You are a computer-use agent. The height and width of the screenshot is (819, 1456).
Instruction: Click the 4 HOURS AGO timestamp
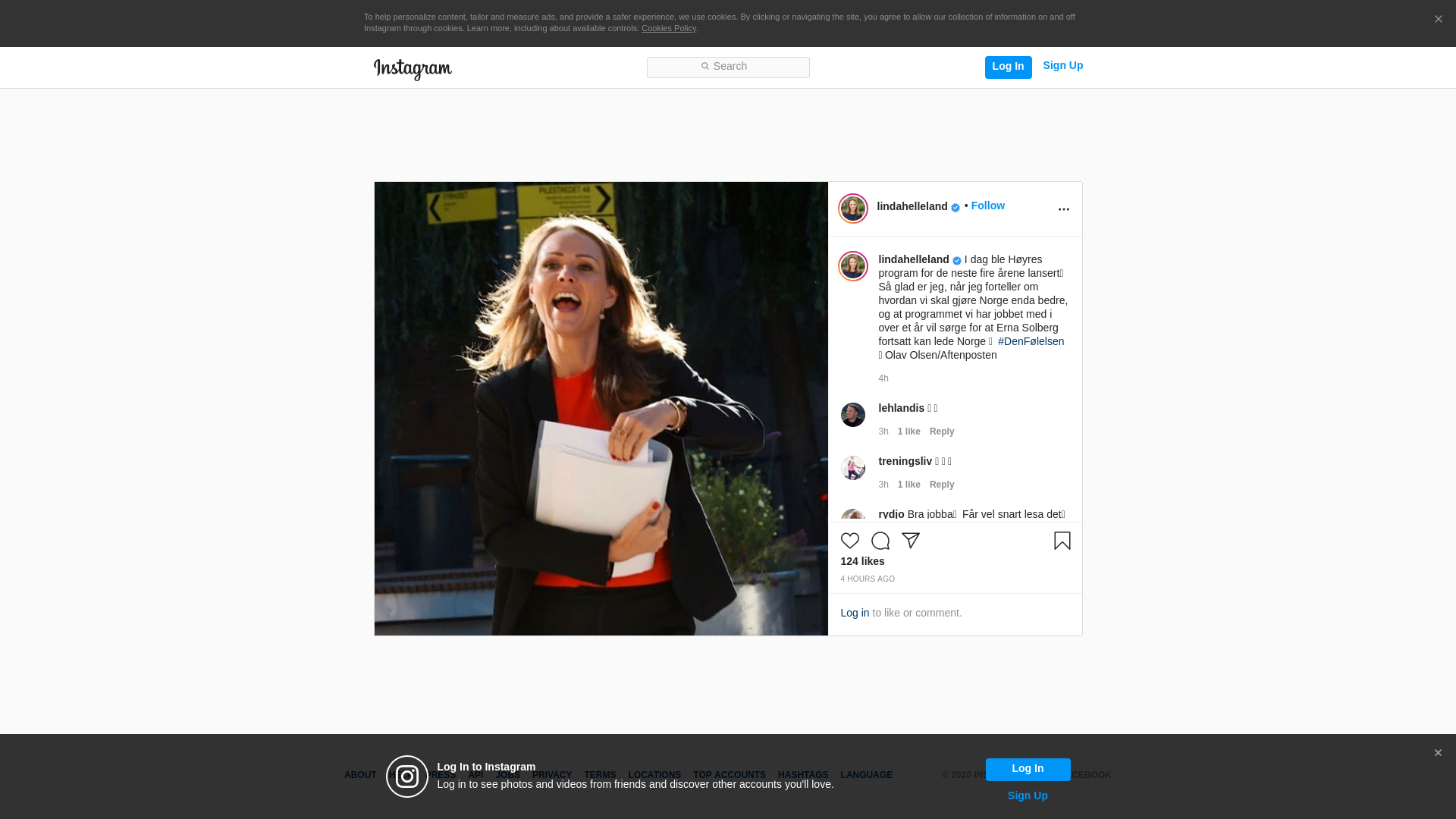pyautogui.click(x=868, y=579)
